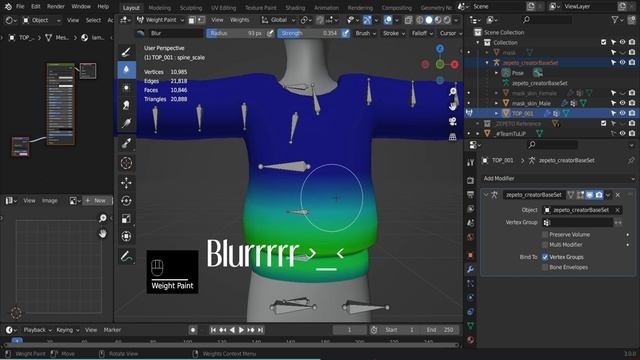Open the Weight Paint mode dropdown
This screenshot has height=360, width=640.
point(160,20)
